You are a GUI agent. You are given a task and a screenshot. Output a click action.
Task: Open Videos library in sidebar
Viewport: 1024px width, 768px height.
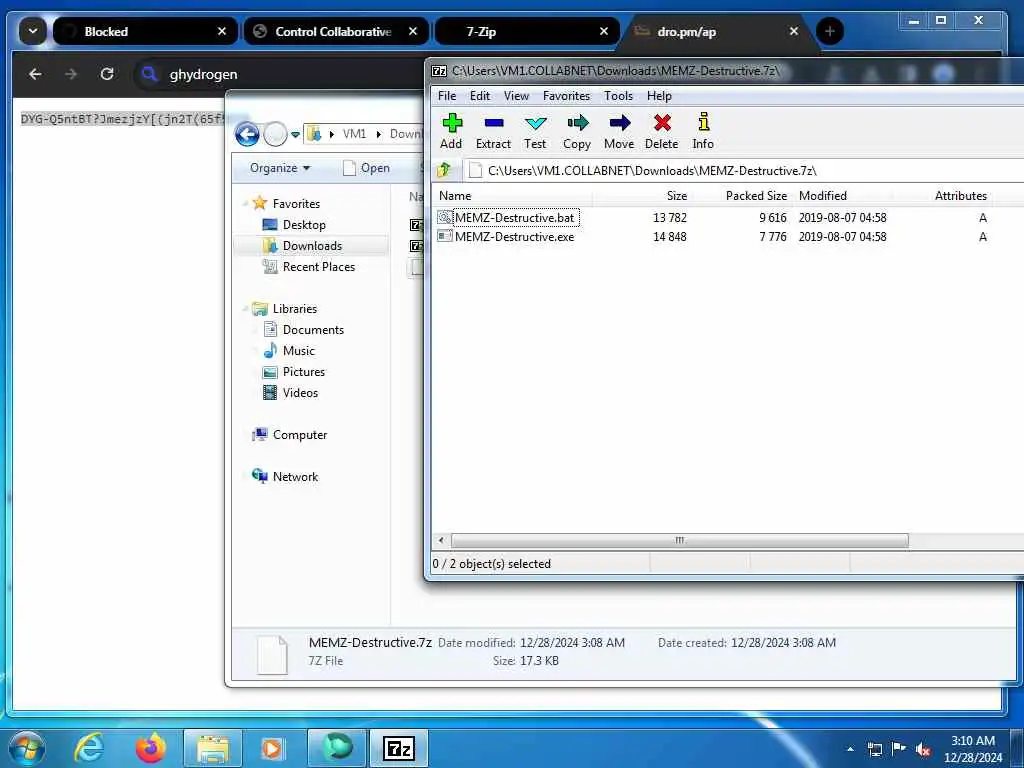300,392
